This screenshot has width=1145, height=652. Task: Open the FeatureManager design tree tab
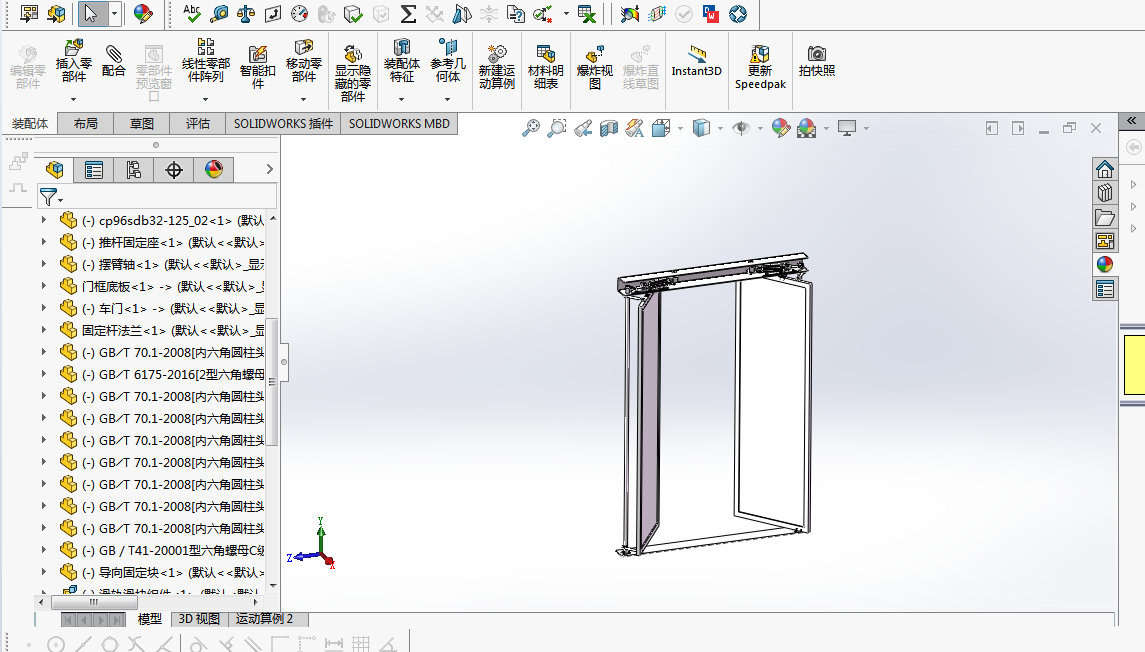[55, 170]
